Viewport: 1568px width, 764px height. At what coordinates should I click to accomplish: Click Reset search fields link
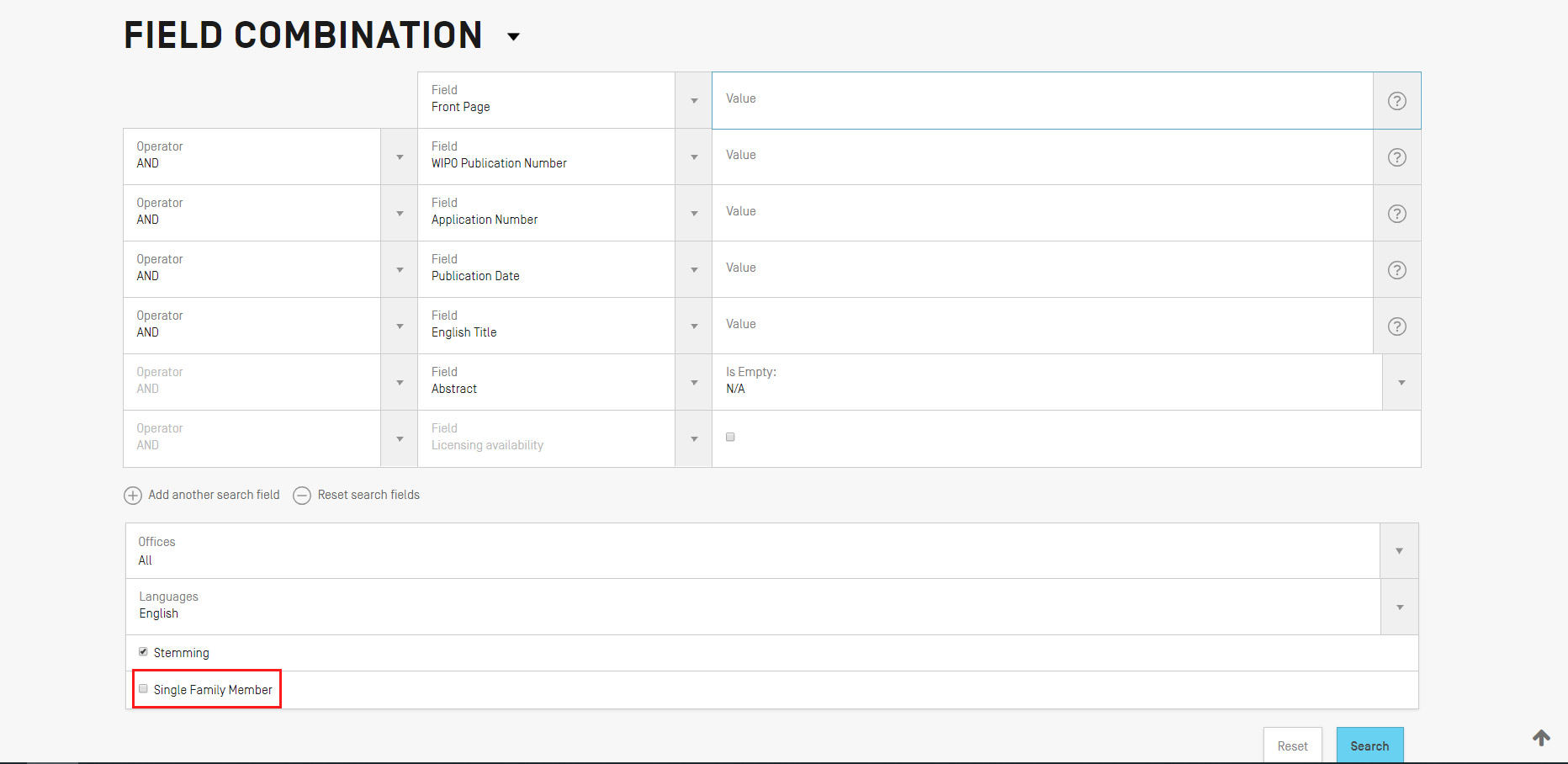[x=368, y=495]
